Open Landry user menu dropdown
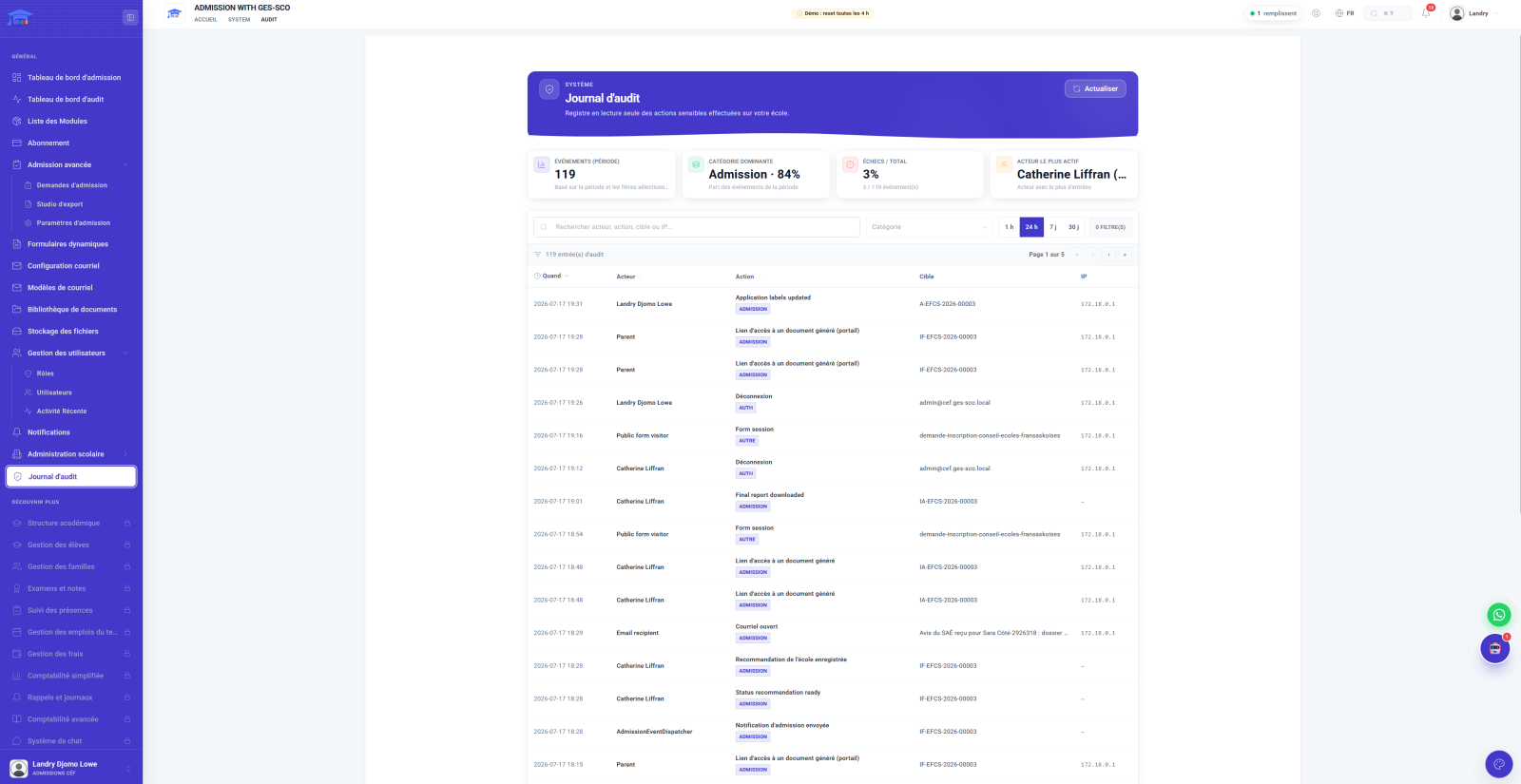The height and width of the screenshot is (784, 1521). 1473,13
